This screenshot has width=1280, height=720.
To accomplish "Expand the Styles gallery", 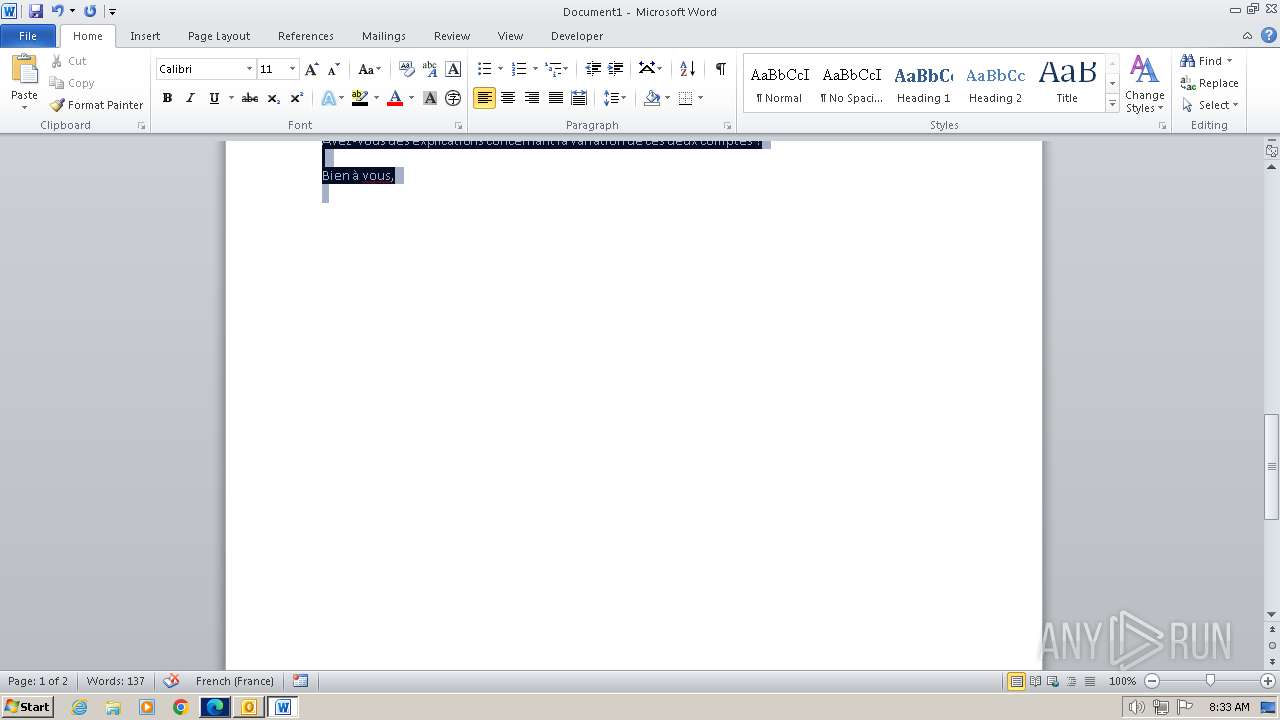I will coord(1112,104).
